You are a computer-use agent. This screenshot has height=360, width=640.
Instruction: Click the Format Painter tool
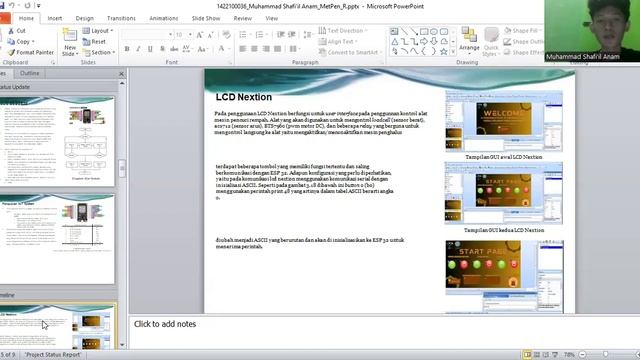coord(31,52)
